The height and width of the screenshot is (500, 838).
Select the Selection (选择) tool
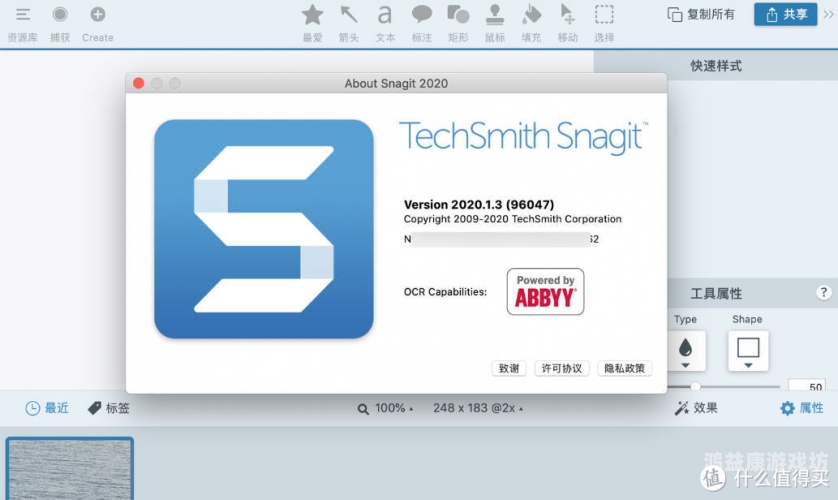(604, 15)
